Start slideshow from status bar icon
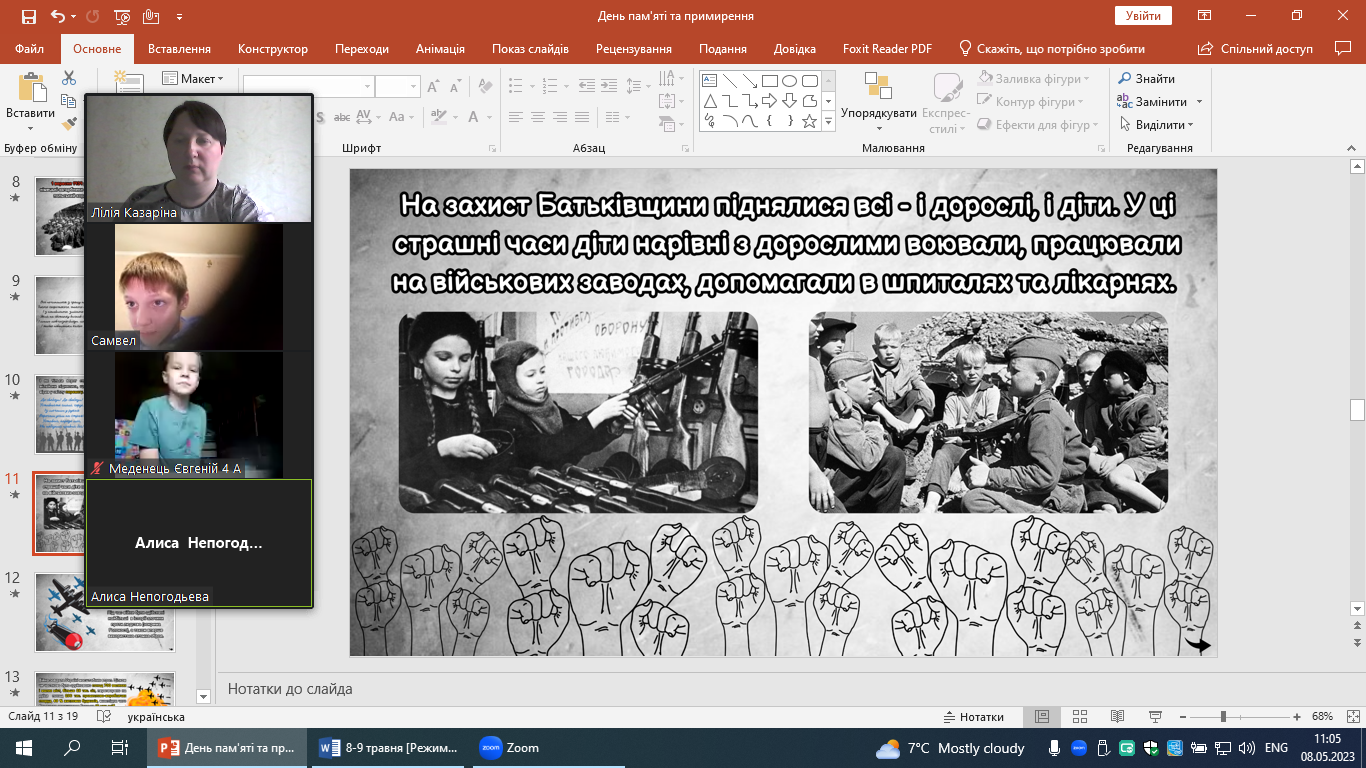Viewport: 1366px width, 768px height. (1155, 717)
